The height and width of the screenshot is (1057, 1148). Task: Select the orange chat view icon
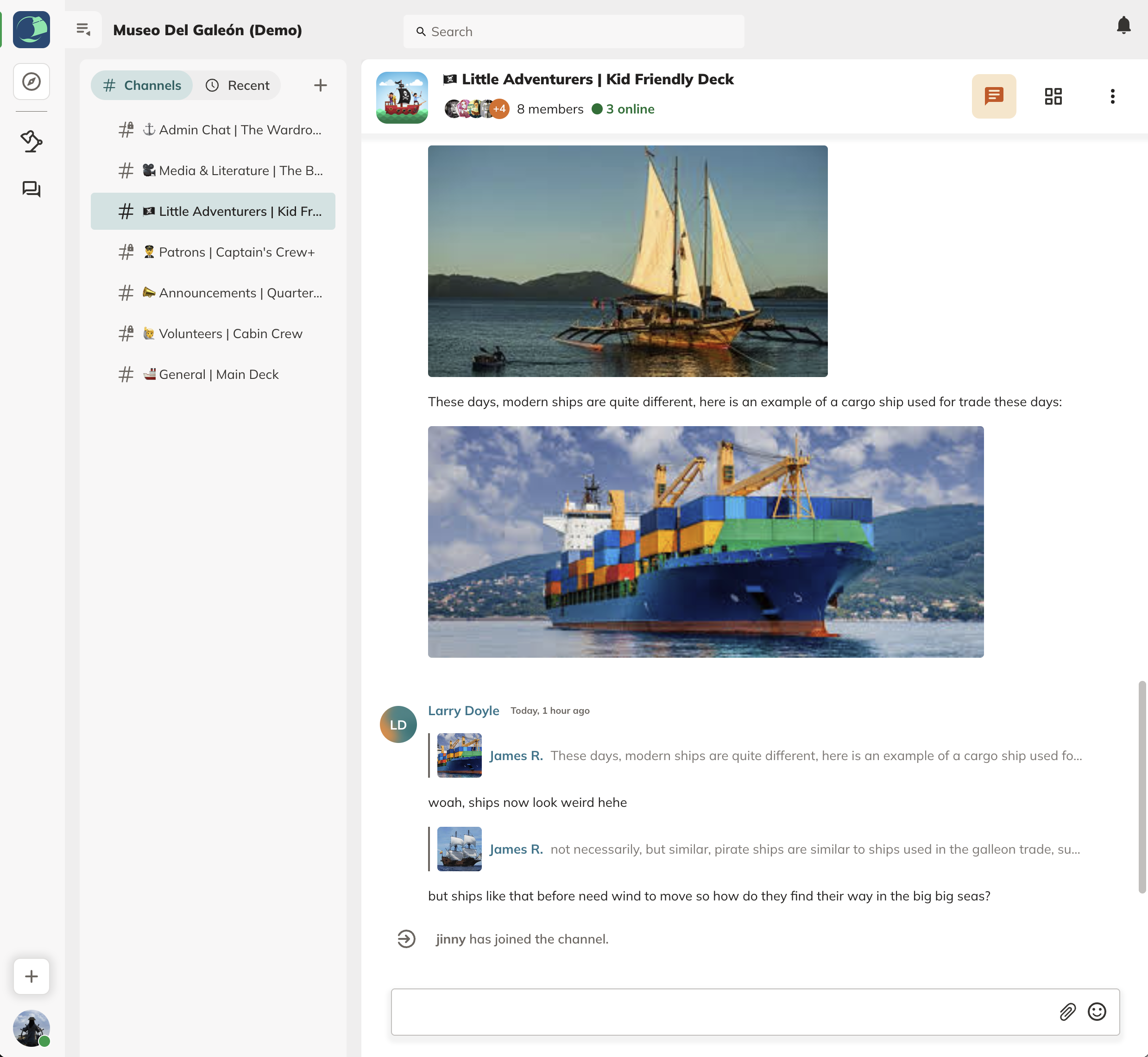pos(993,96)
